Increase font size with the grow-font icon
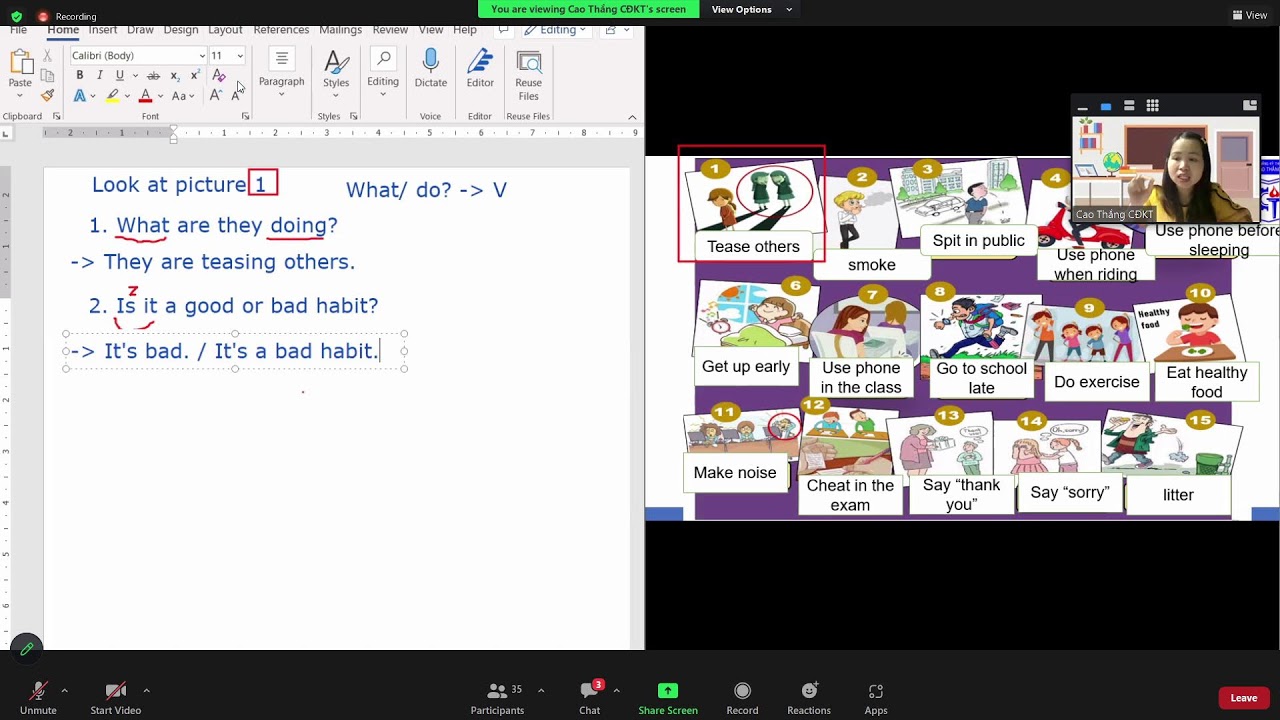The height and width of the screenshot is (720, 1280). click(215, 96)
